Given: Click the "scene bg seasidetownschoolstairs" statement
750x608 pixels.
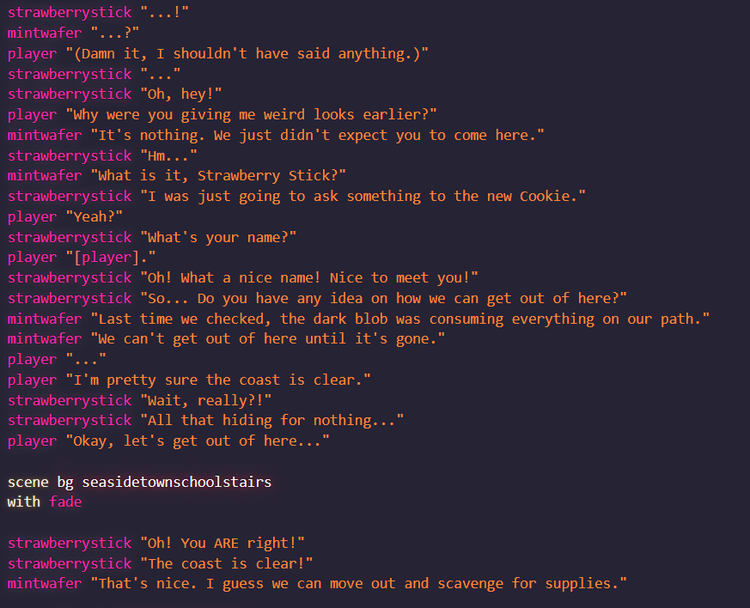Looking at the screenshot, I should [x=140, y=482].
